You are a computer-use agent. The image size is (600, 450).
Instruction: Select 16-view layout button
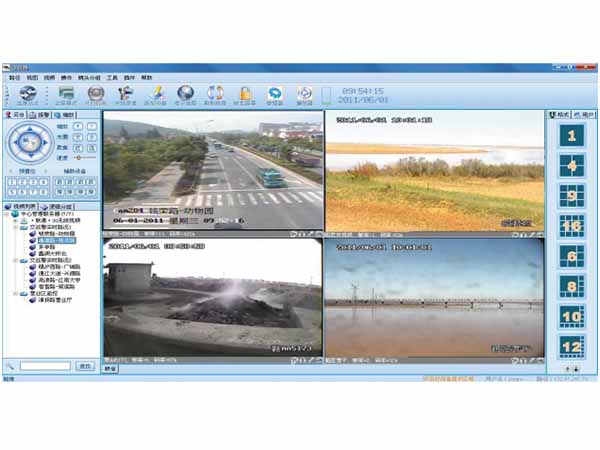[x=572, y=226]
